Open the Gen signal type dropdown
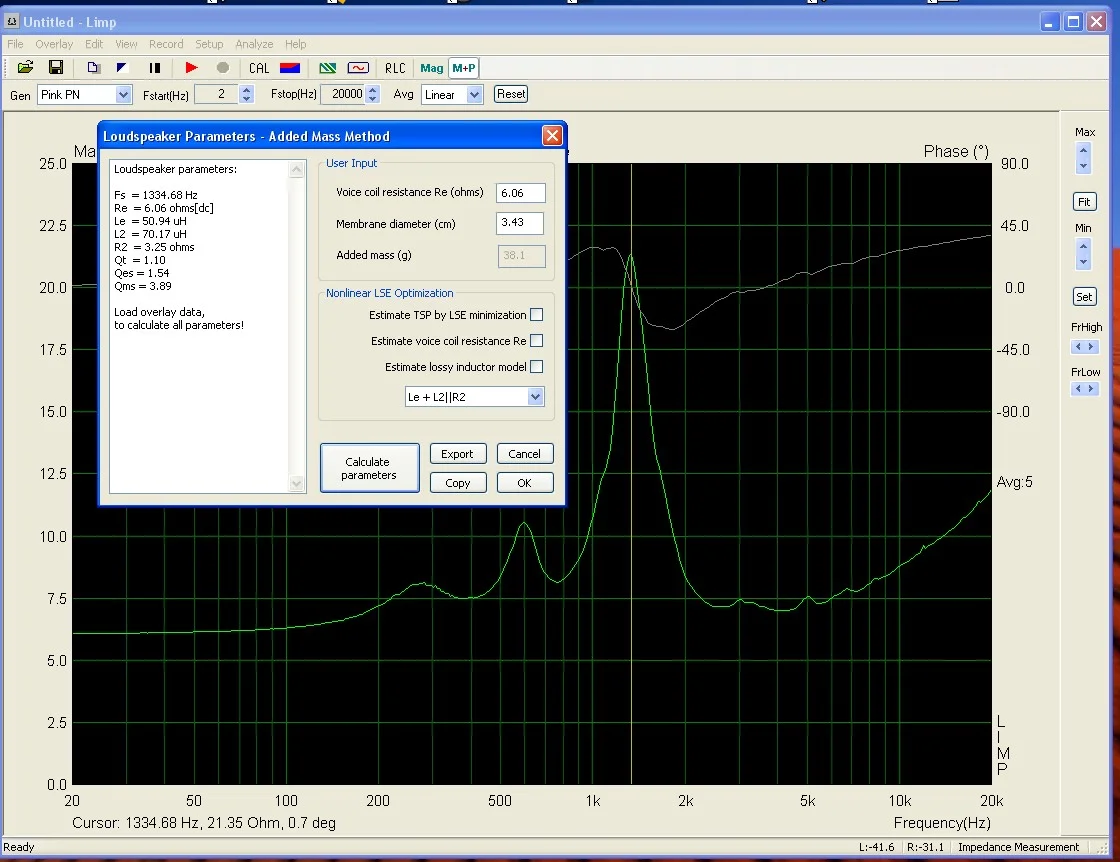 coord(122,94)
